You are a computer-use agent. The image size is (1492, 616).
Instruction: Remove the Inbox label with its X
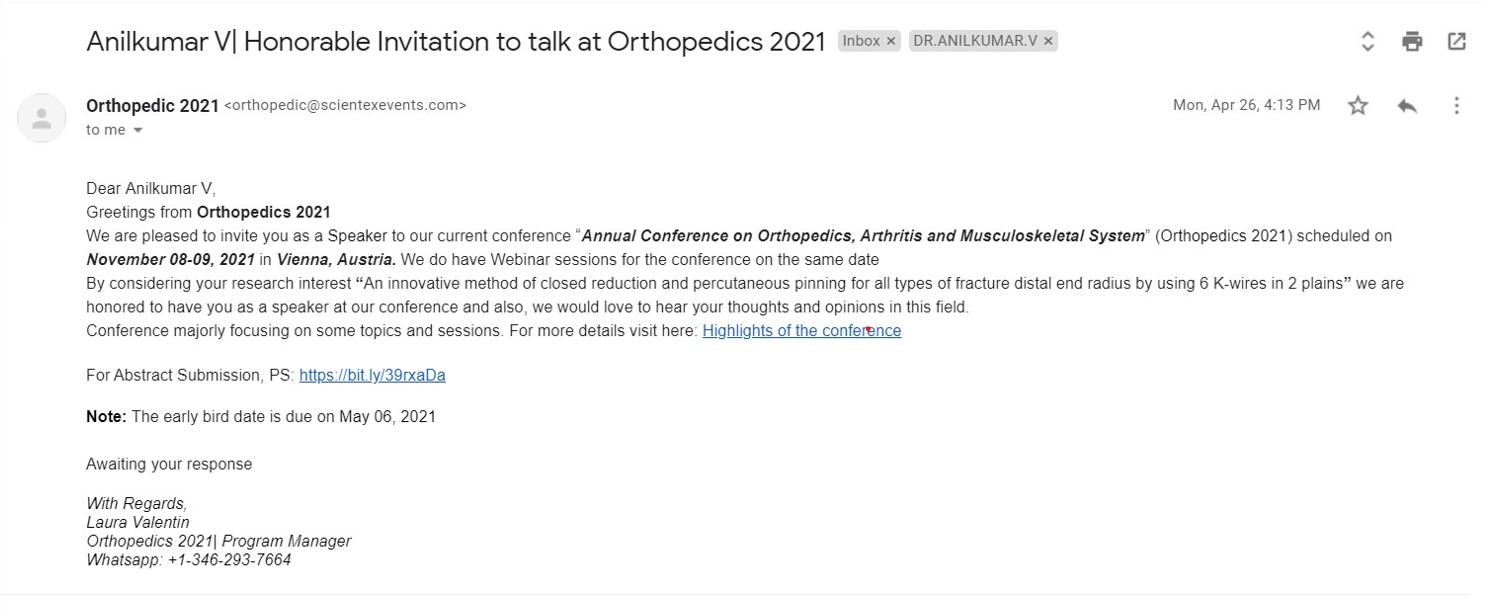891,42
